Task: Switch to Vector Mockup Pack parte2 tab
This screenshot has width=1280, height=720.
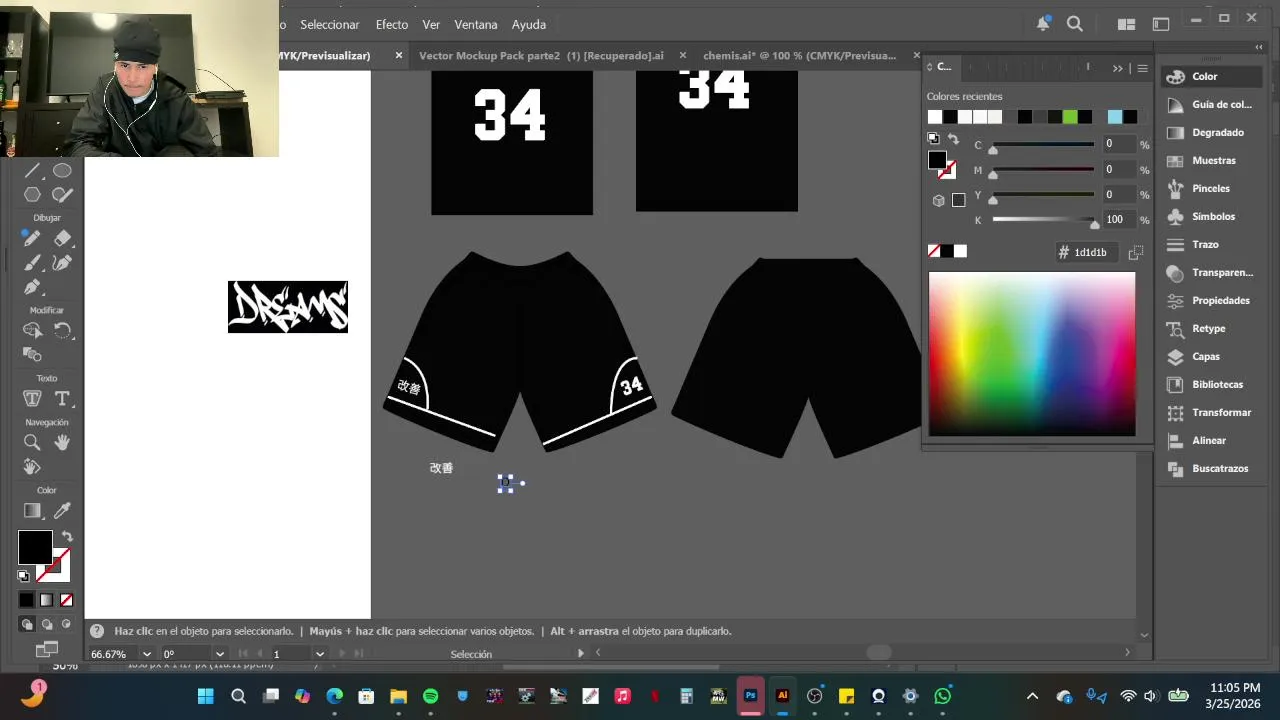Action: (541, 56)
